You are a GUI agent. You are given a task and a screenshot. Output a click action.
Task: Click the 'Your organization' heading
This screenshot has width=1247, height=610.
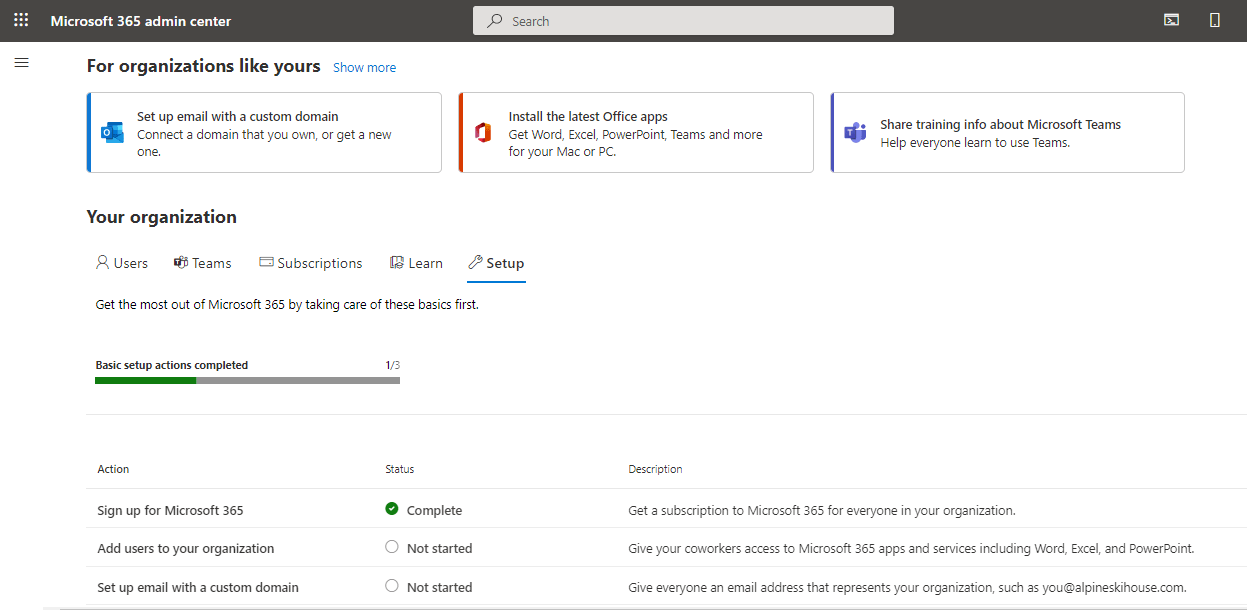coord(162,217)
